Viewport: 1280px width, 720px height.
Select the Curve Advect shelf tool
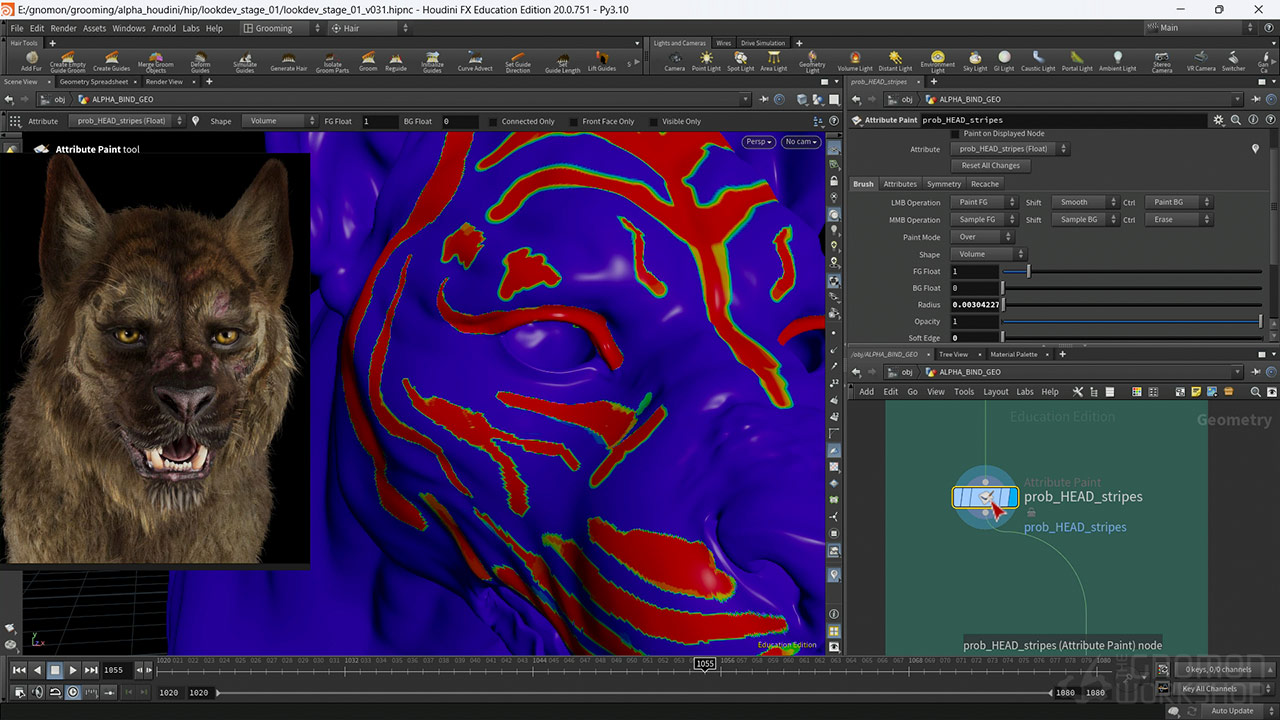(x=477, y=58)
